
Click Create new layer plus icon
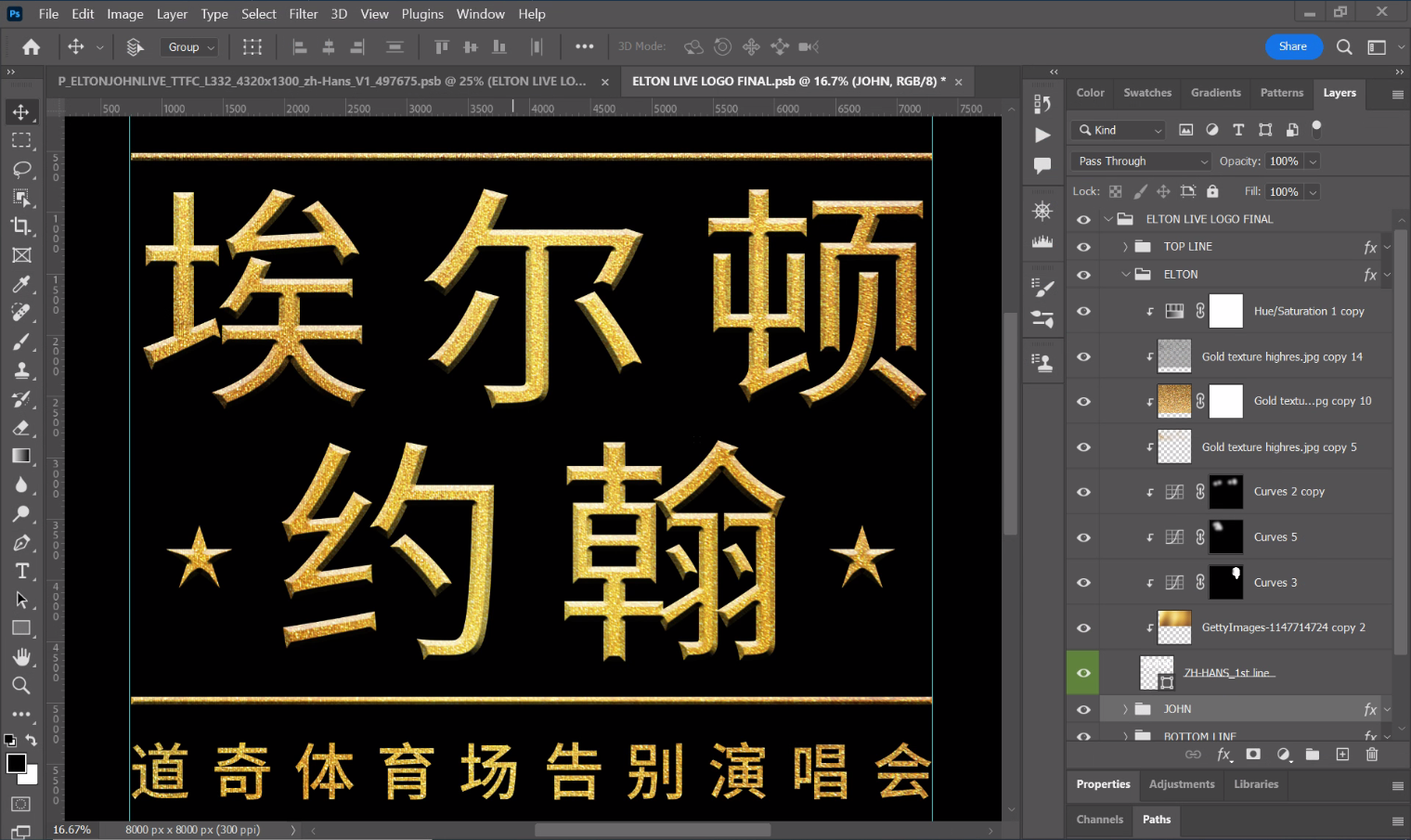[1342, 755]
